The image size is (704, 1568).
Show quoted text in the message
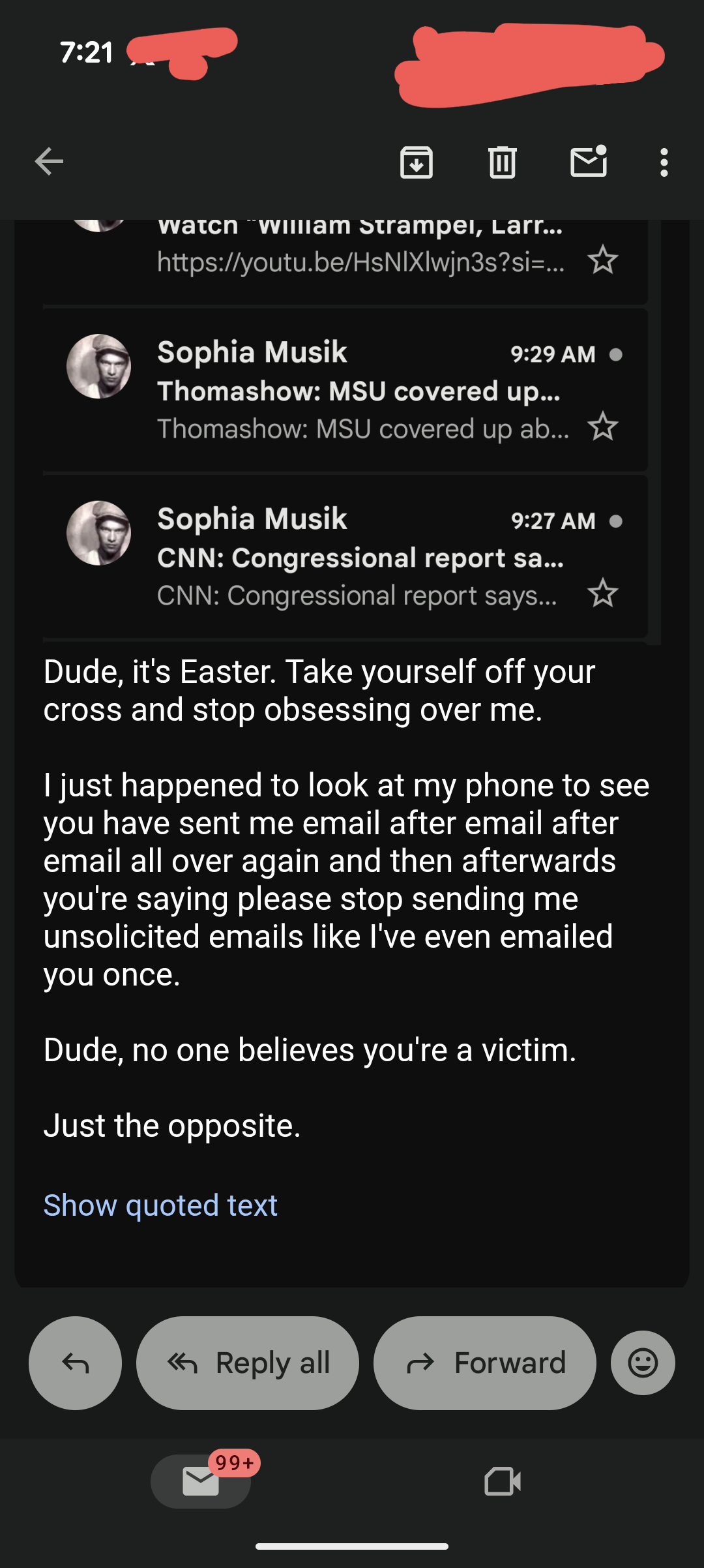tap(160, 1205)
